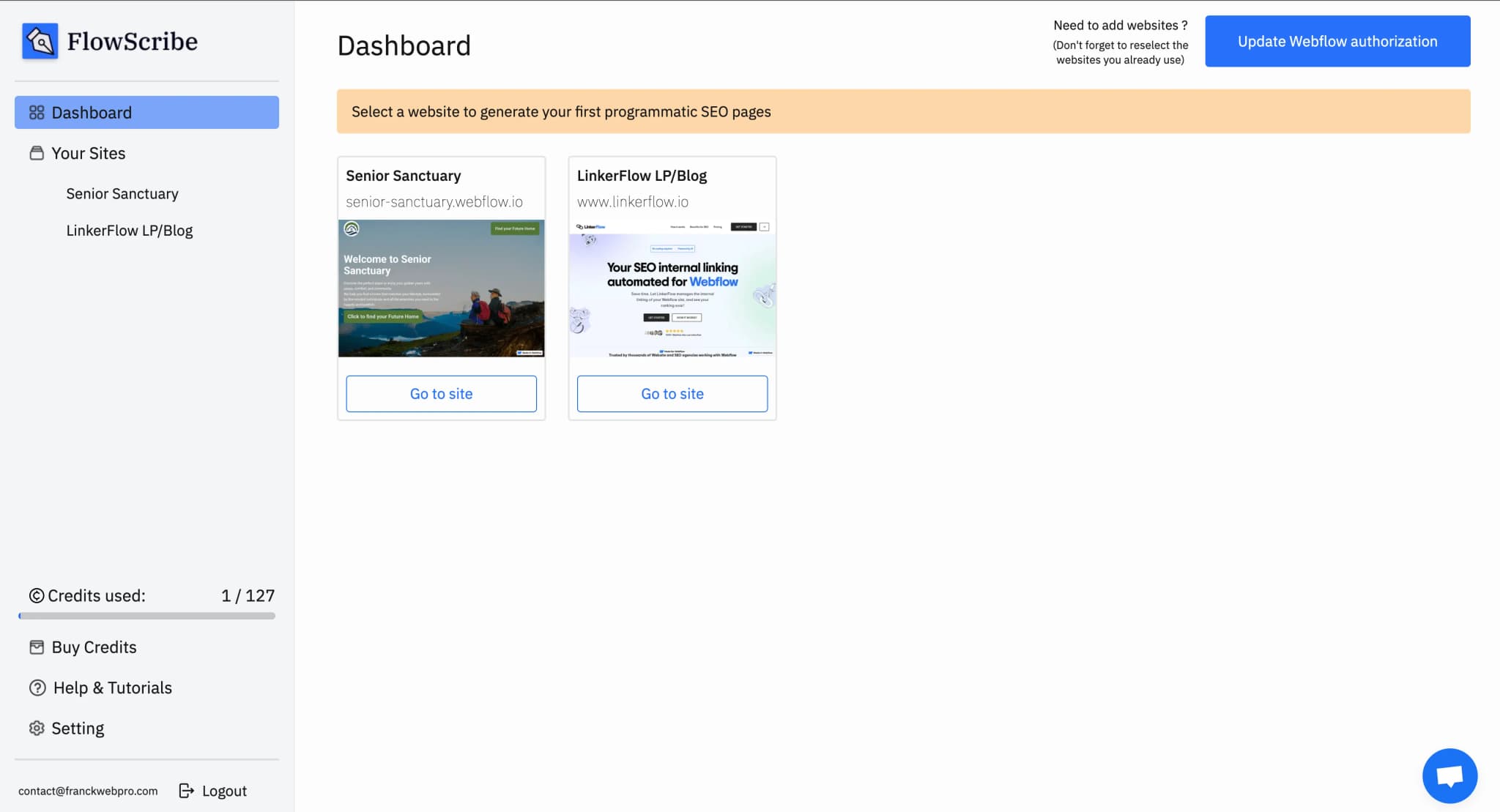
Task: Click the Senior Sanctuary site thumbnail
Action: pyautogui.click(x=441, y=288)
